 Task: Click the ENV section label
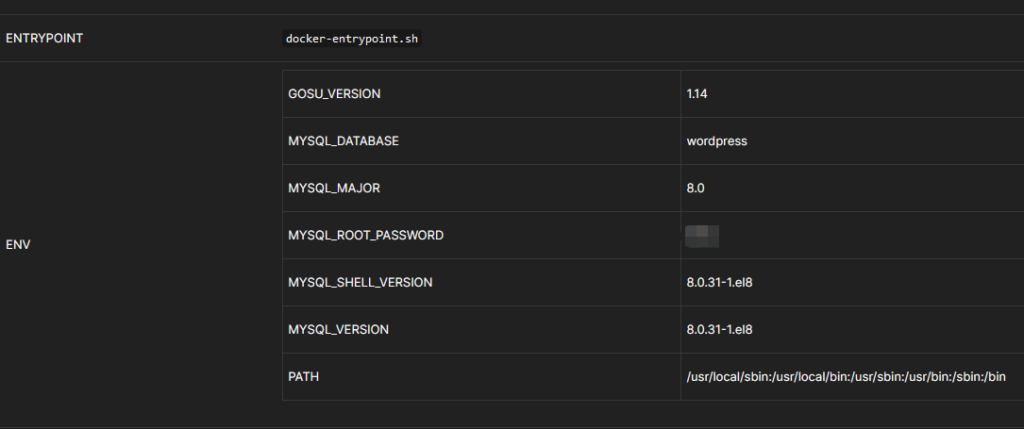click(18, 244)
